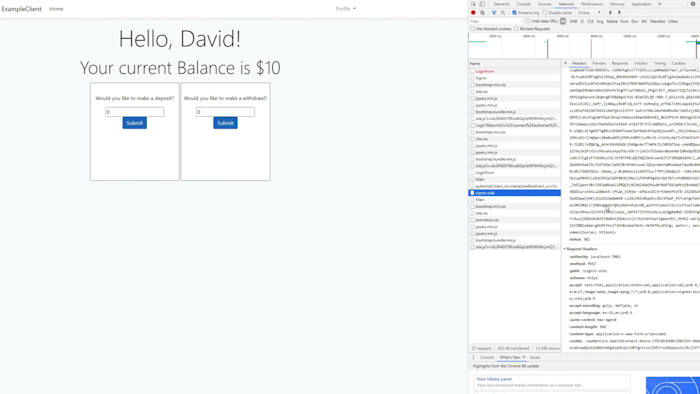Viewport: 700px width, 394px height.
Task: Switch to the Elements tab
Action: coord(501,4)
